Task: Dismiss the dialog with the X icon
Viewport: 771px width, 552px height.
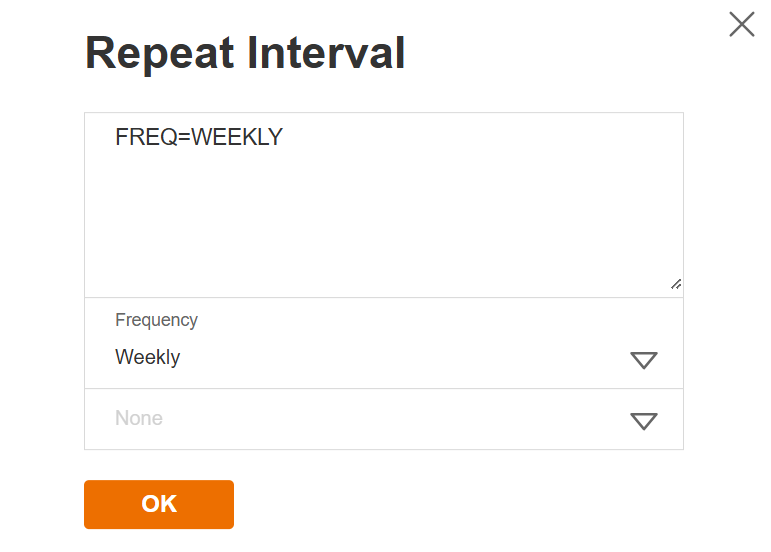Action: coord(741,25)
